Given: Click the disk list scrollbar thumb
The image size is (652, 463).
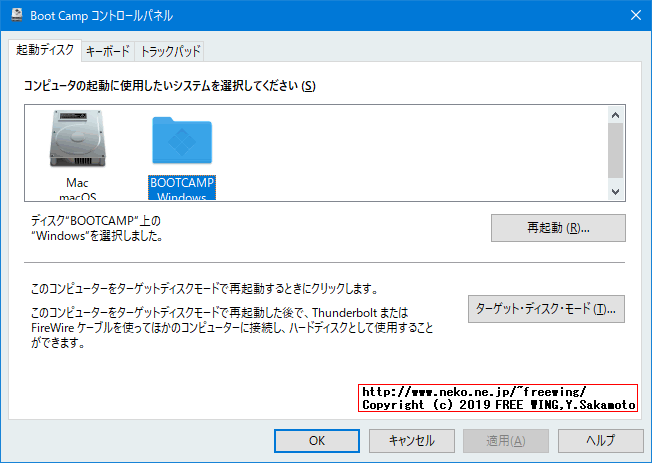Looking at the screenshot, I should tap(615, 151).
